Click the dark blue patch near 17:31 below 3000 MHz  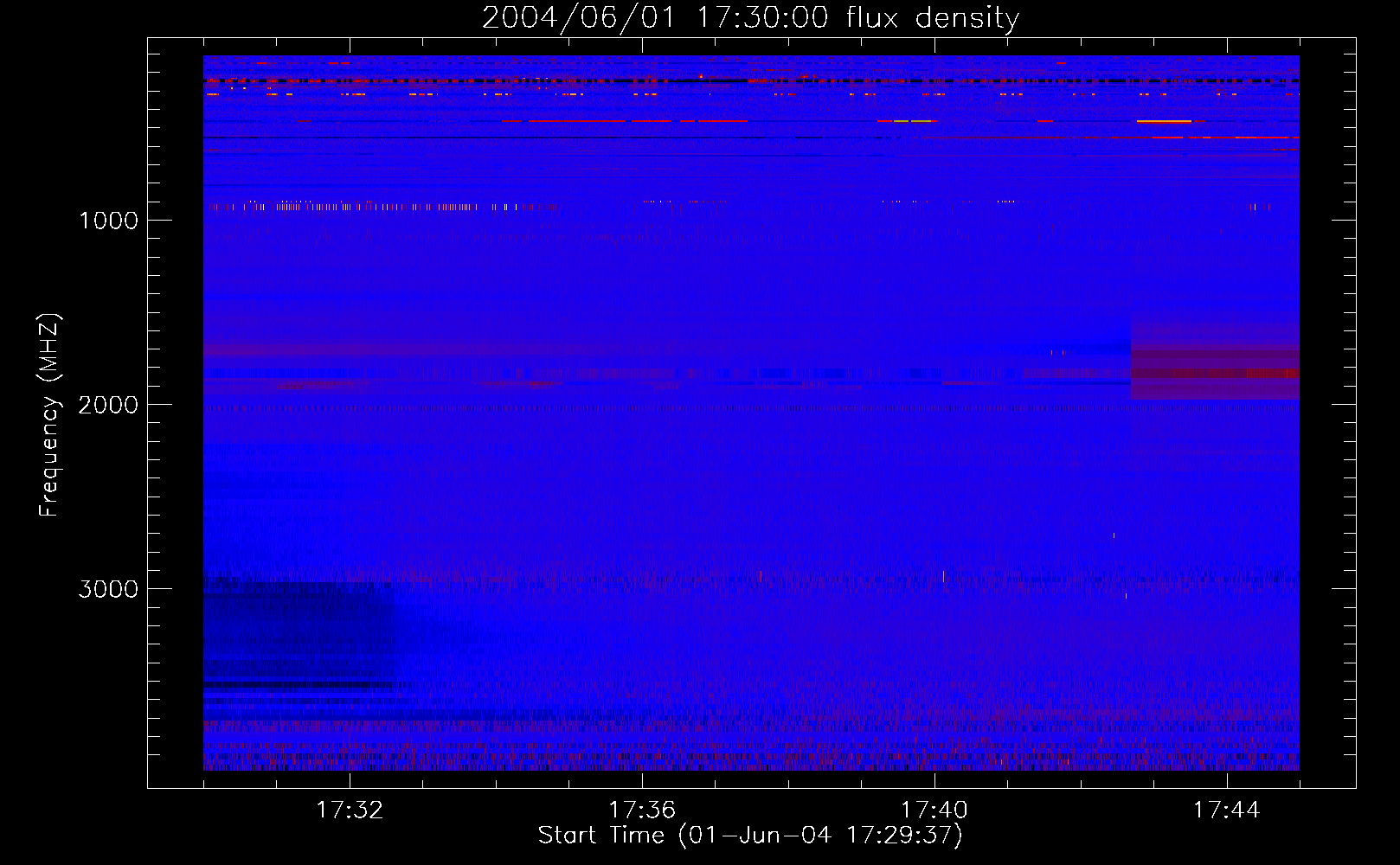299,636
